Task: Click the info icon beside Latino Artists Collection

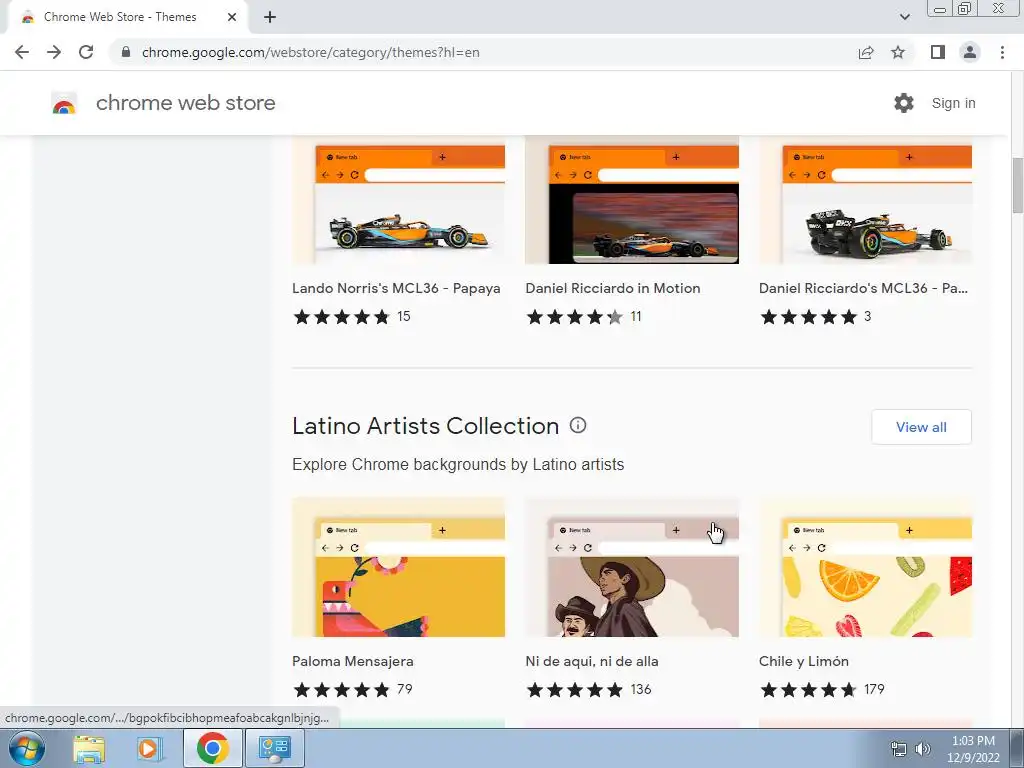Action: 578,425
